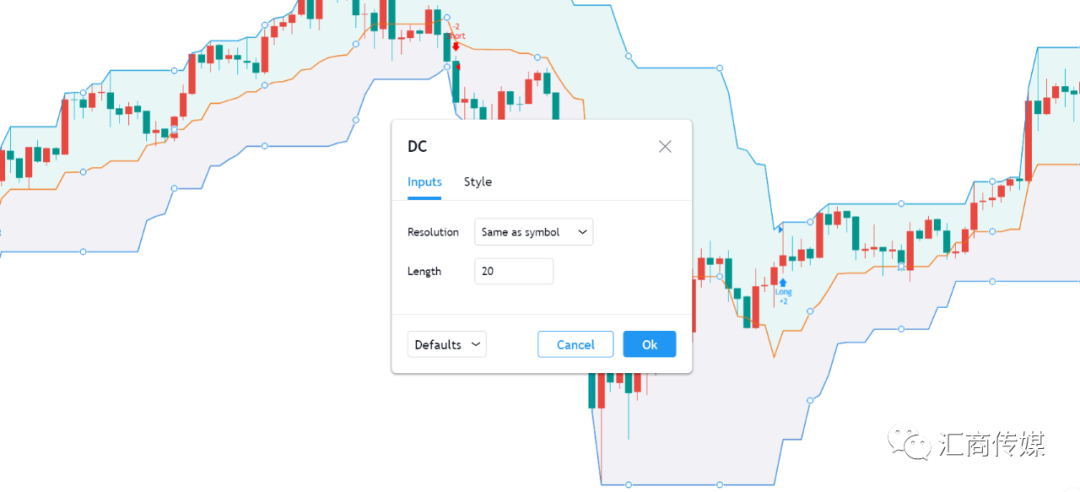Click the 'Long +2' trade label
Image resolution: width=1080 pixels, height=492 pixels.
pyautogui.click(x=783, y=296)
